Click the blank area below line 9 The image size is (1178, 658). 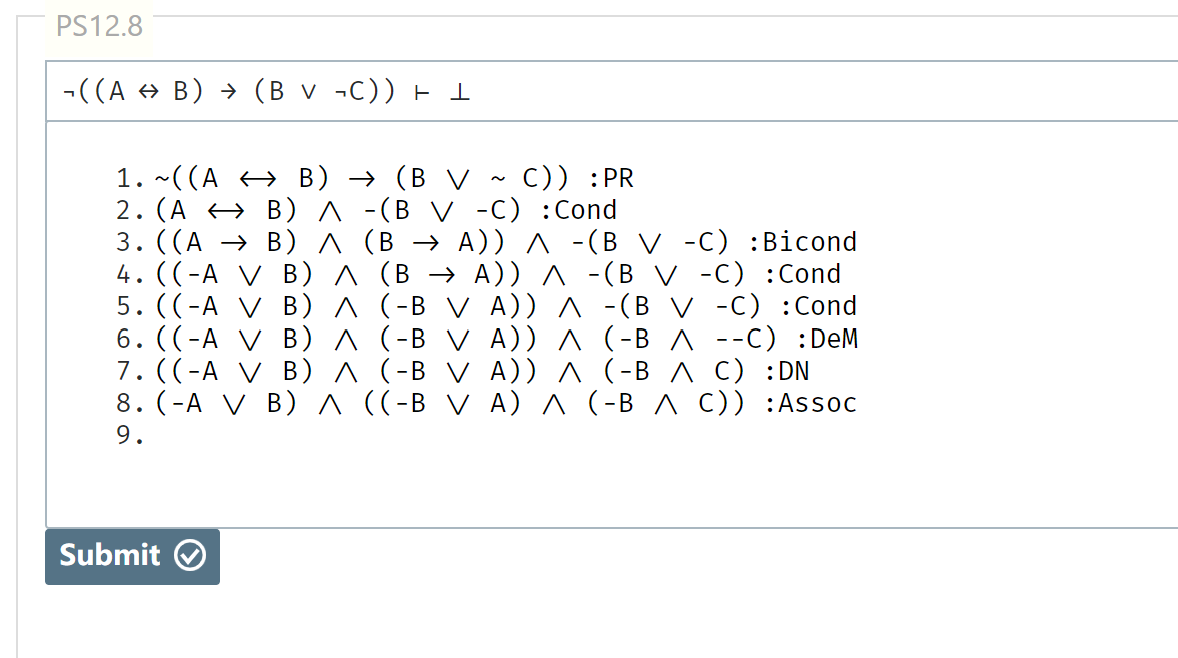point(601,488)
